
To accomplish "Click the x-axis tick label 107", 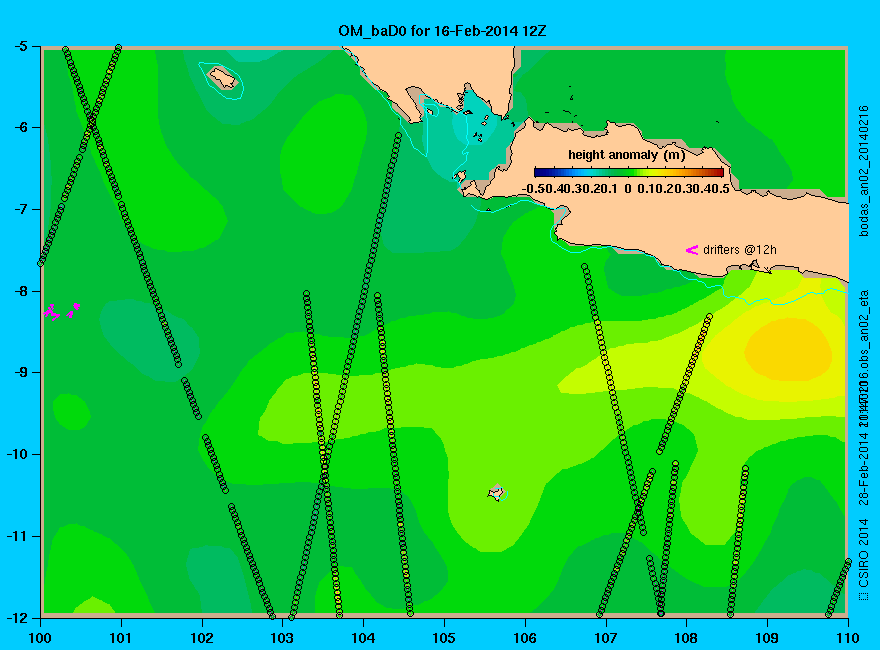I will tap(606, 638).
